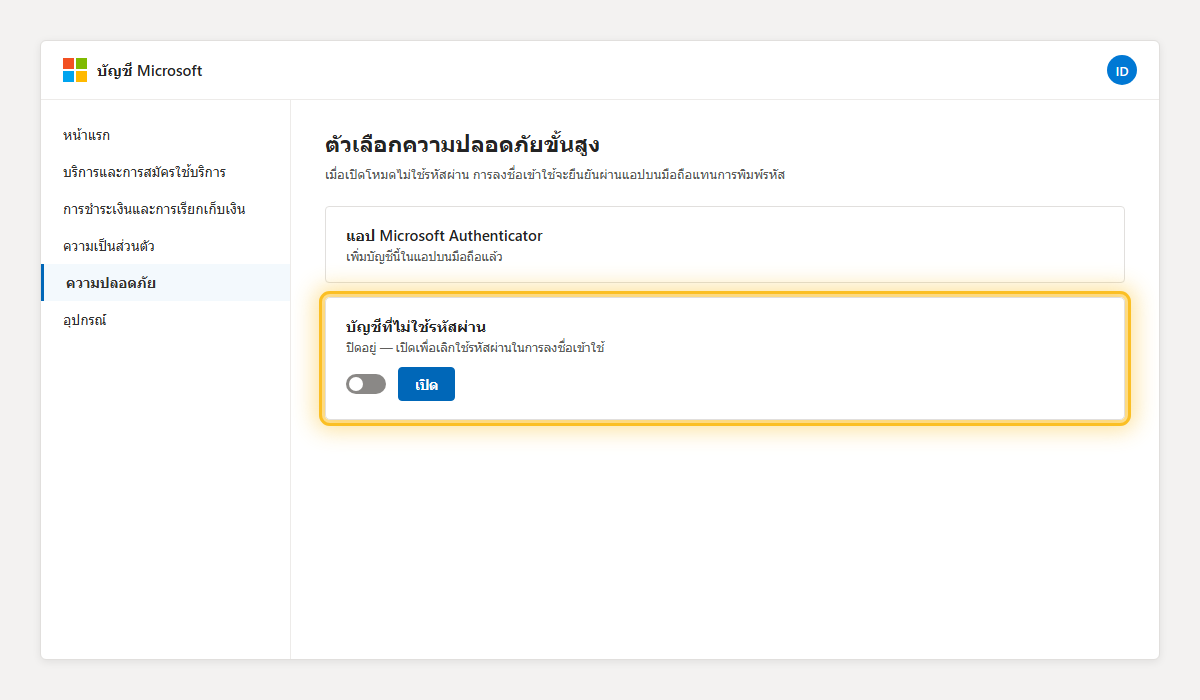Click the subtitle starting with เมื่อเปิดโหมดไม่ใช้รหัสผ่าน
Screen dimensions: 1200x700
click(555, 175)
